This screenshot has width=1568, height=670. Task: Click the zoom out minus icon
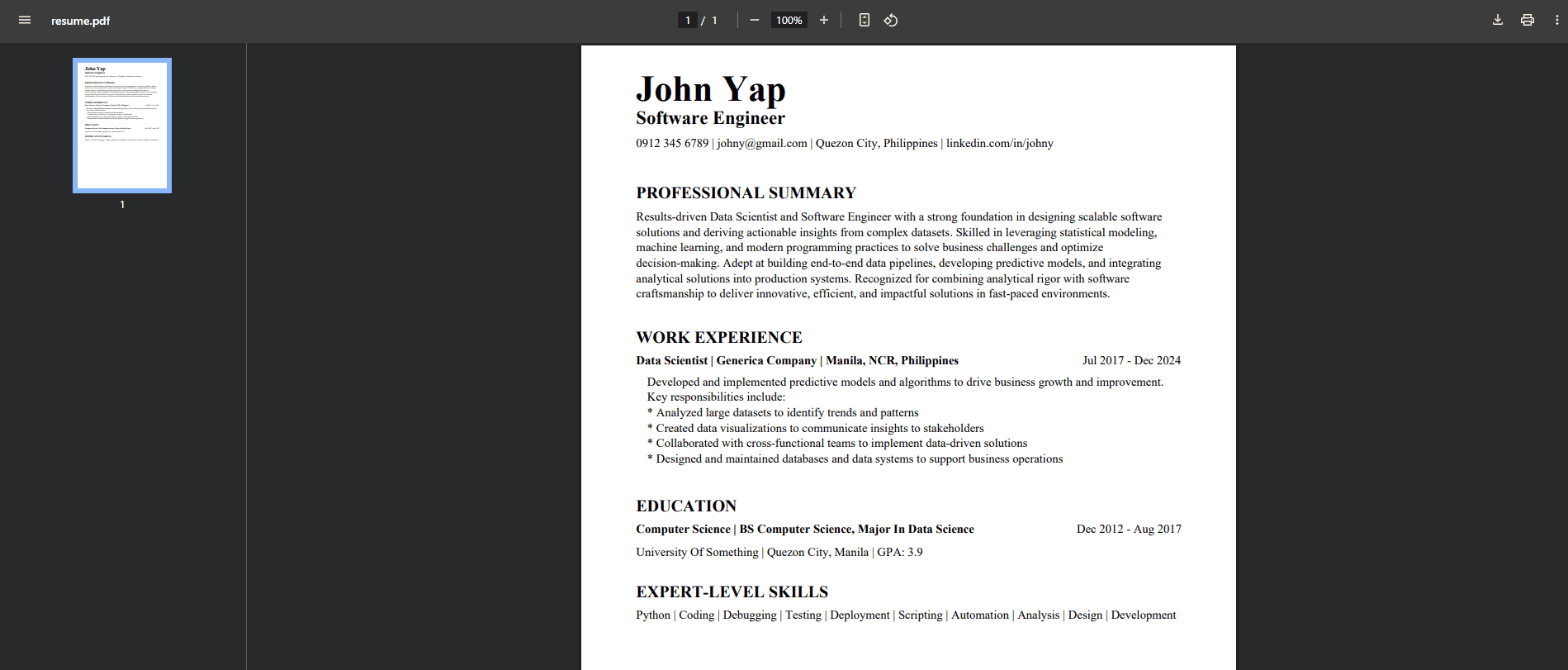coord(754,21)
